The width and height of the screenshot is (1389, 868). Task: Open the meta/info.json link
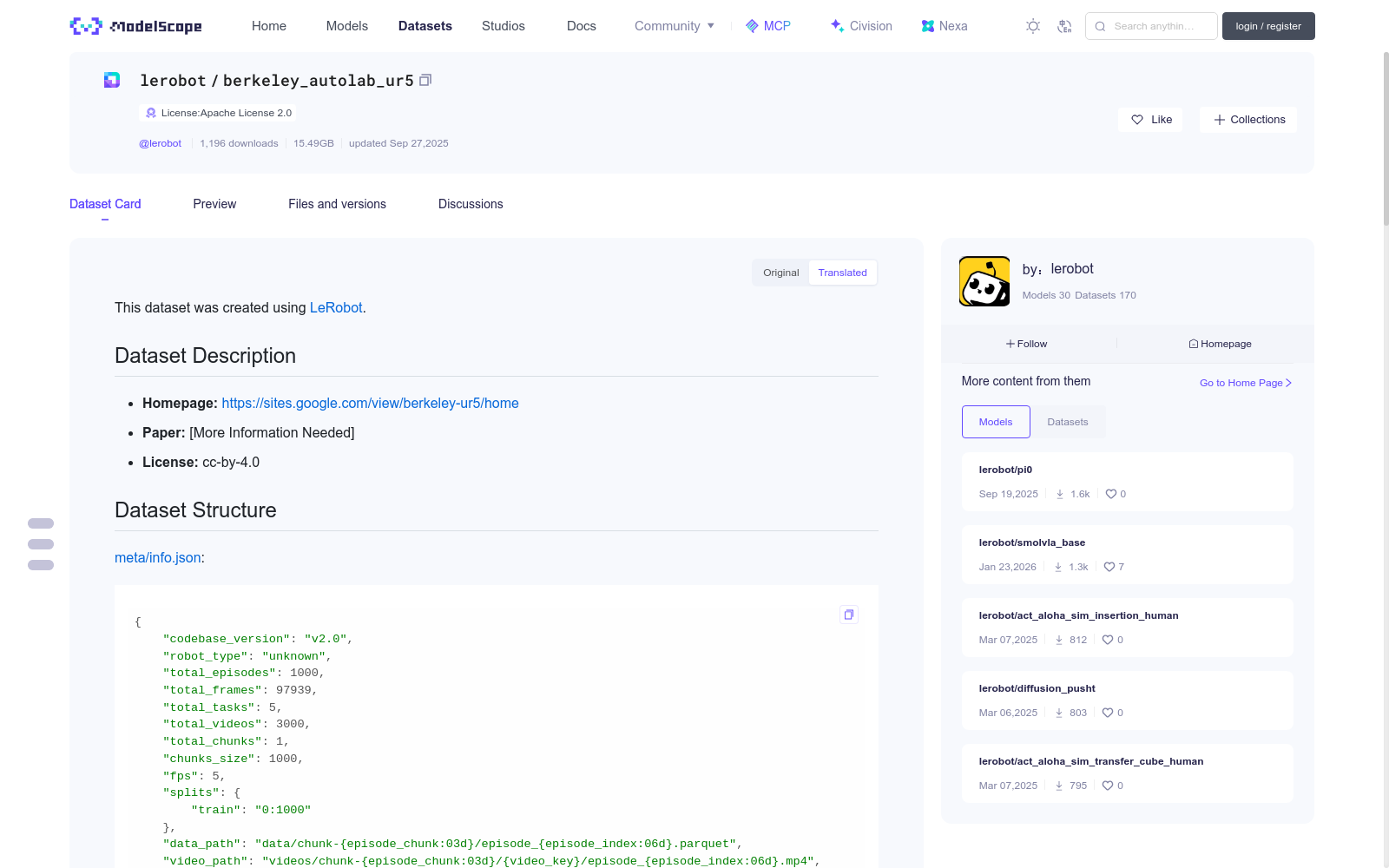pyautogui.click(x=158, y=557)
